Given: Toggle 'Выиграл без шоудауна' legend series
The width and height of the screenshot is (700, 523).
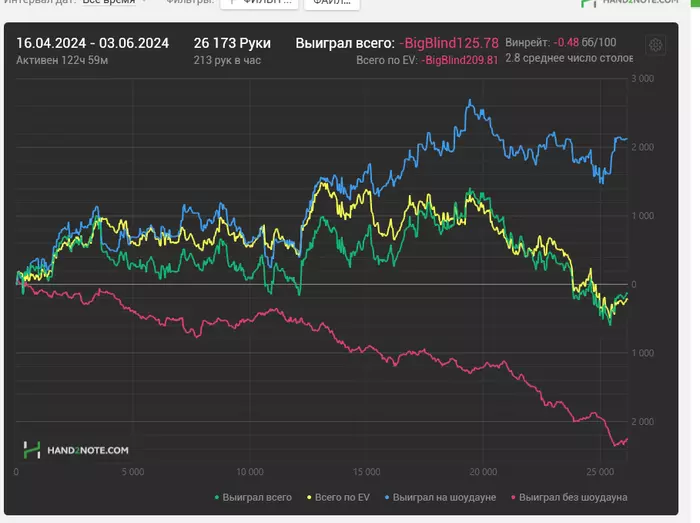Looking at the screenshot, I should 569,497.
